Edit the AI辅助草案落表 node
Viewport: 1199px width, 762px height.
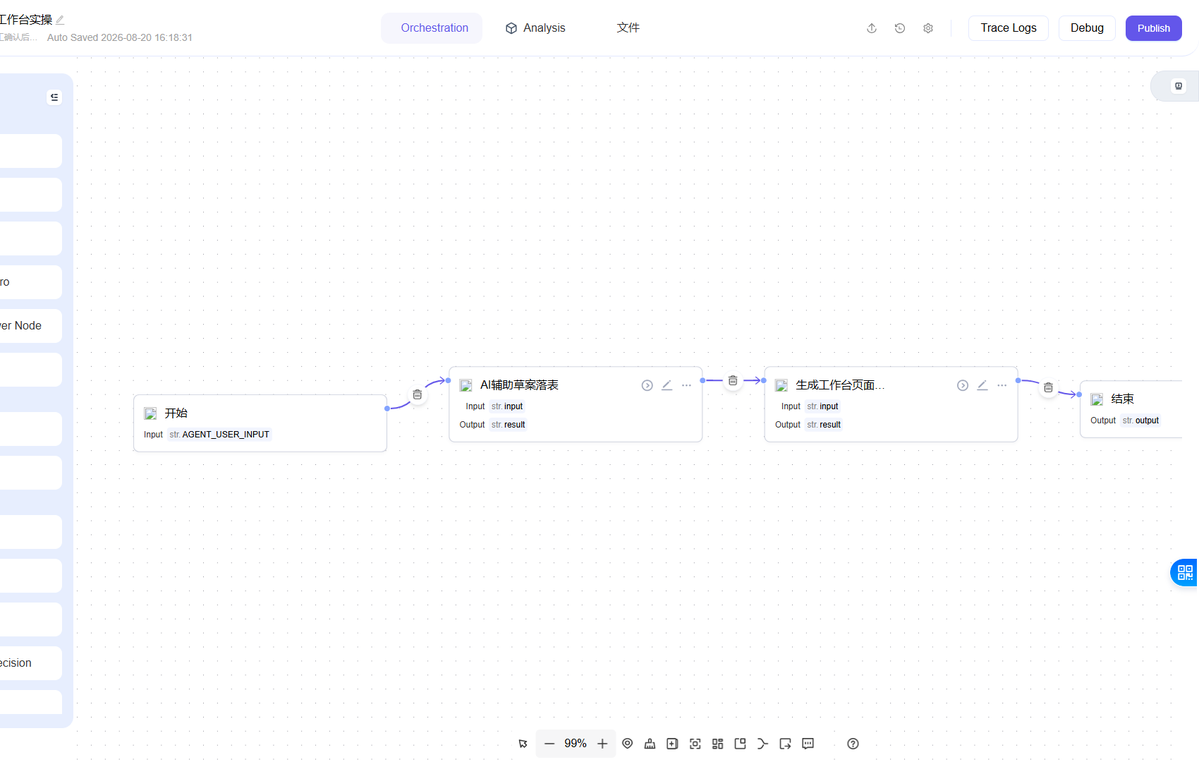[667, 385]
